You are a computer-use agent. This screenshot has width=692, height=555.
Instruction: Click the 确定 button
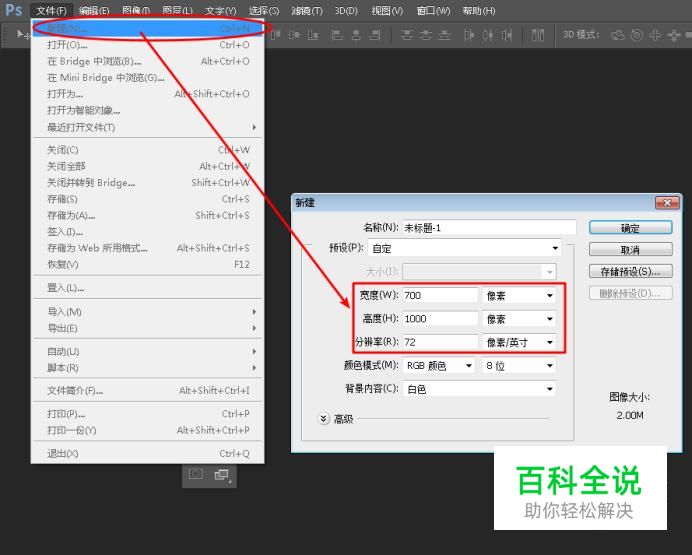coord(630,228)
